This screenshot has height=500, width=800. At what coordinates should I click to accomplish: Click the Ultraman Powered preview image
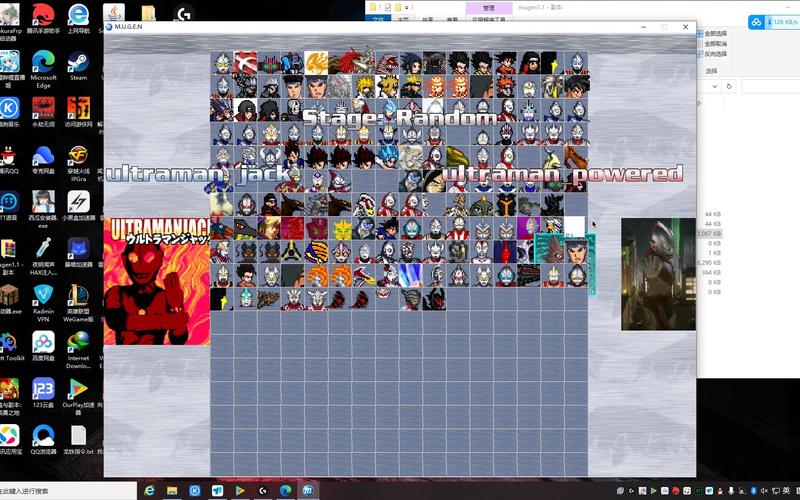tap(658, 274)
